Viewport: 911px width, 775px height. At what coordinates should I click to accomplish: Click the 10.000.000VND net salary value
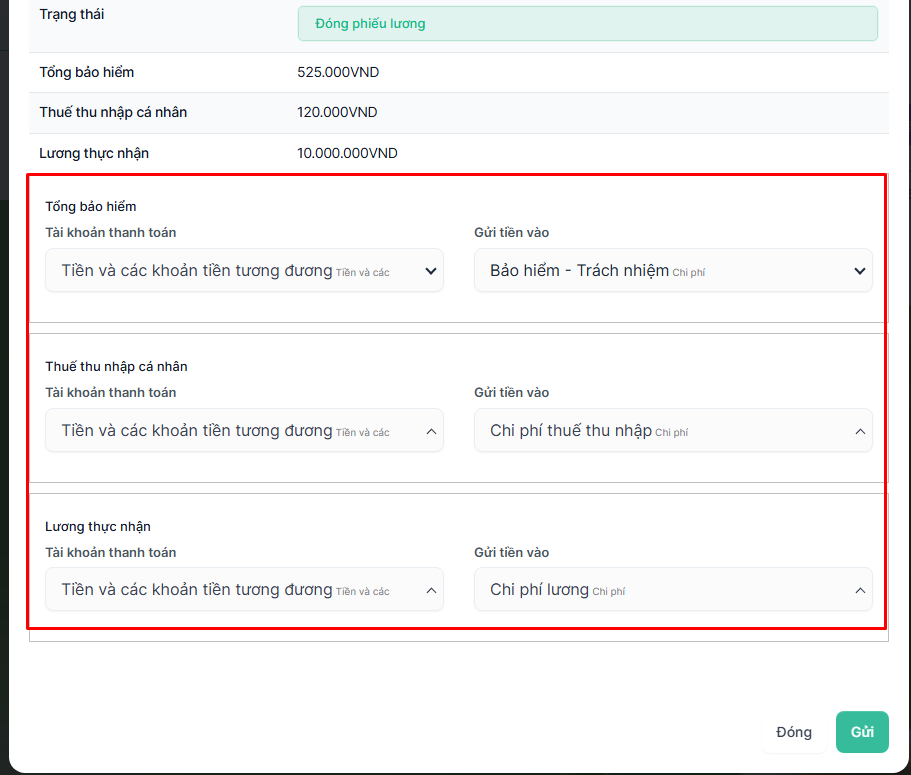[347, 154]
